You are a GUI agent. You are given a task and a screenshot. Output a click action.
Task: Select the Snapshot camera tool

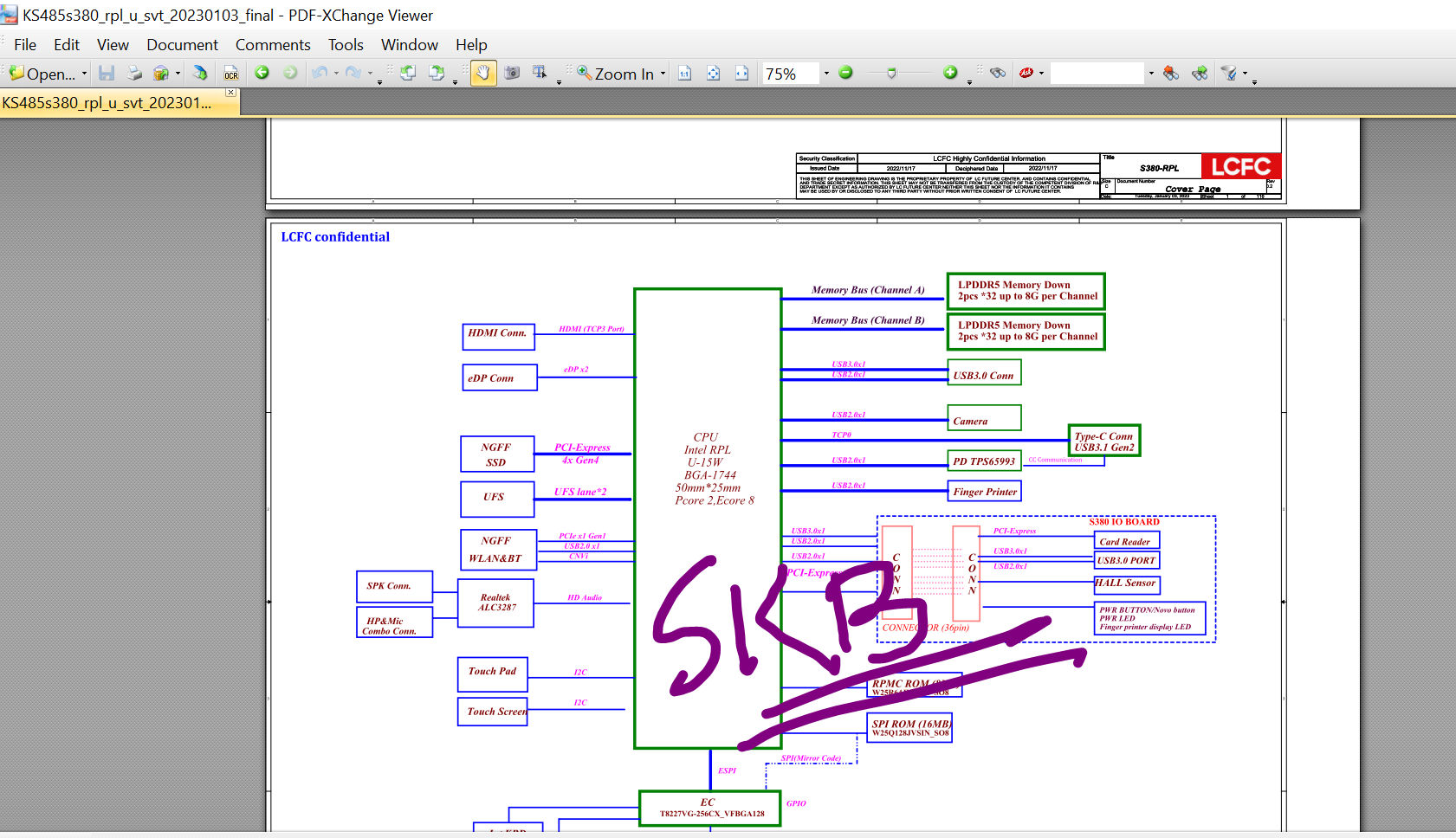tap(512, 74)
